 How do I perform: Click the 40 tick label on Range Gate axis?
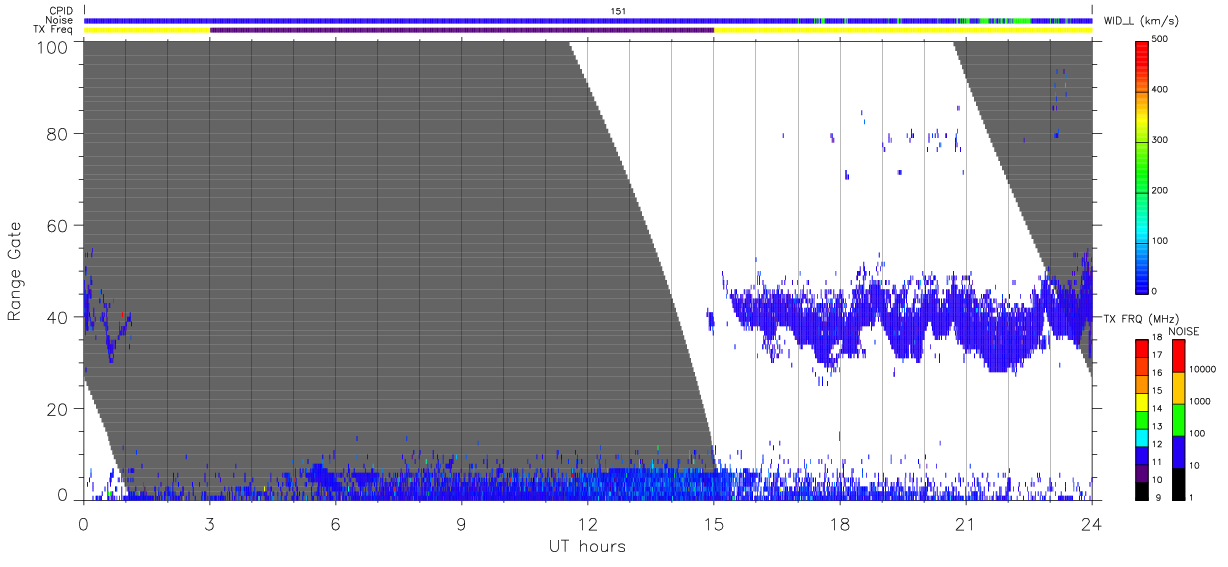(x=58, y=317)
